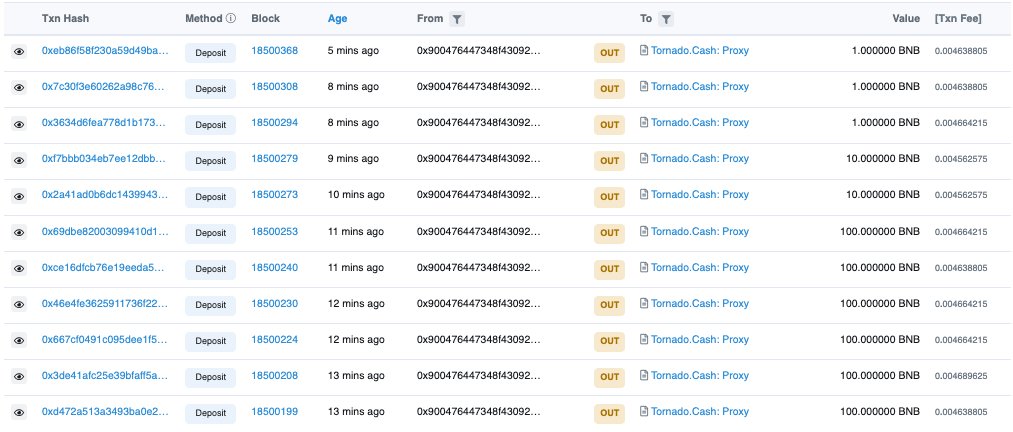Click the Method info icon
This screenshot has height=432, width=1013.
[231, 19]
